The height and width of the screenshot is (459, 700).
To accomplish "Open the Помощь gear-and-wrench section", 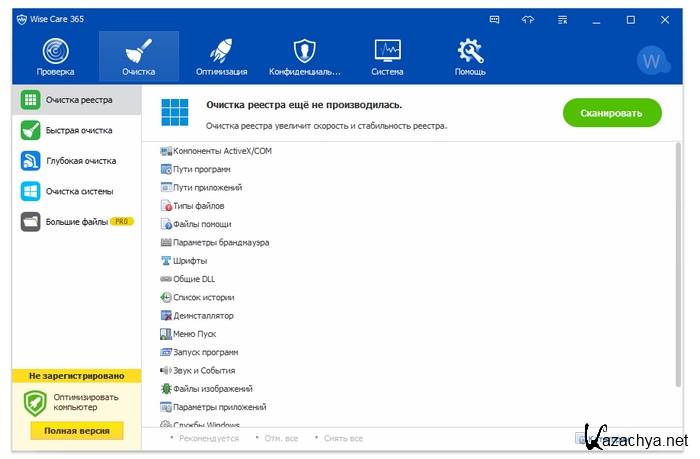I will 469,57.
